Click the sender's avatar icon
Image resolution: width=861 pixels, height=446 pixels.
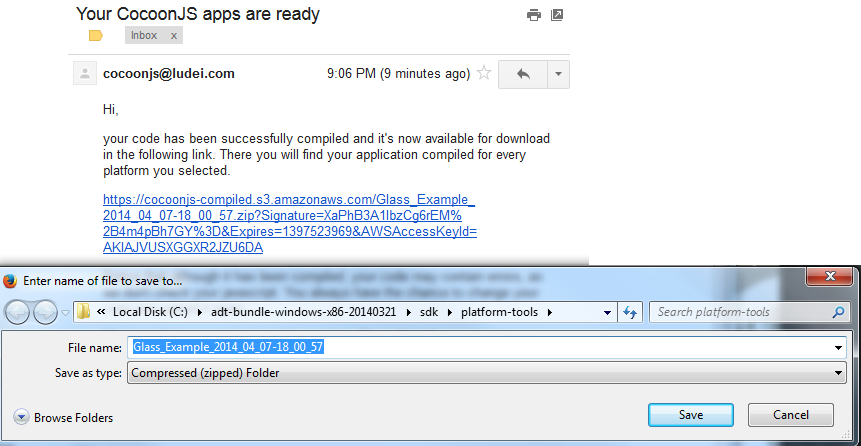pyautogui.click(x=85, y=73)
